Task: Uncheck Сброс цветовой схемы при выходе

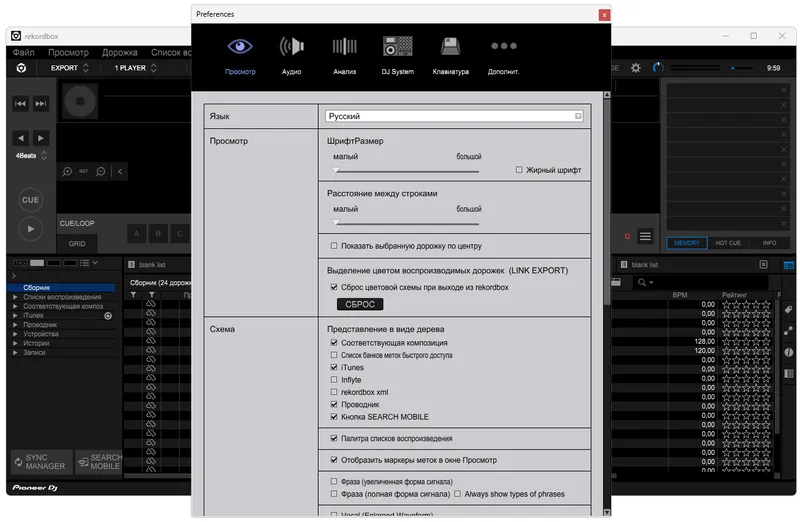Action: point(334,287)
